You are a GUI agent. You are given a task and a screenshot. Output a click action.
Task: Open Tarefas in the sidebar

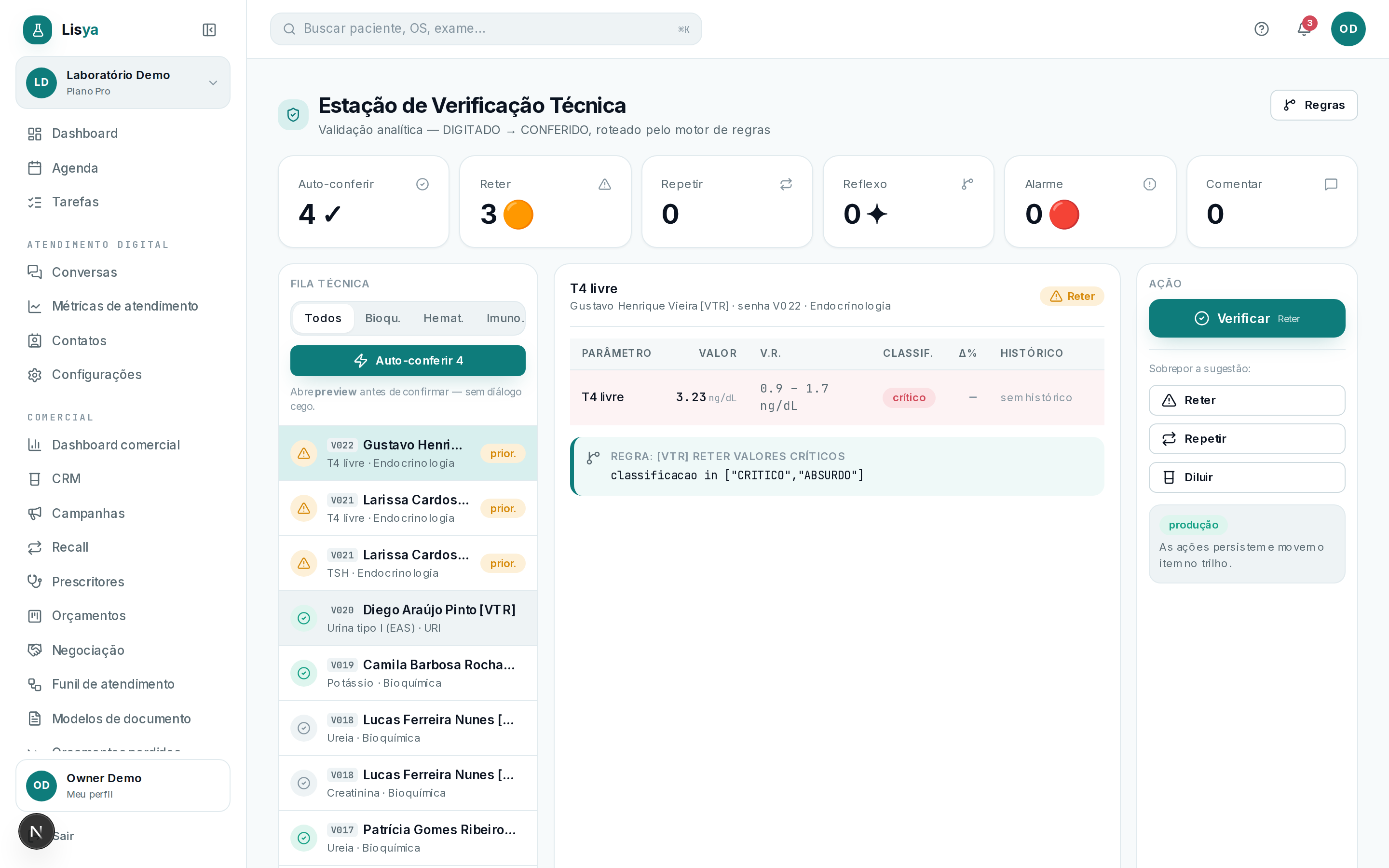click(x=123, y=202)
